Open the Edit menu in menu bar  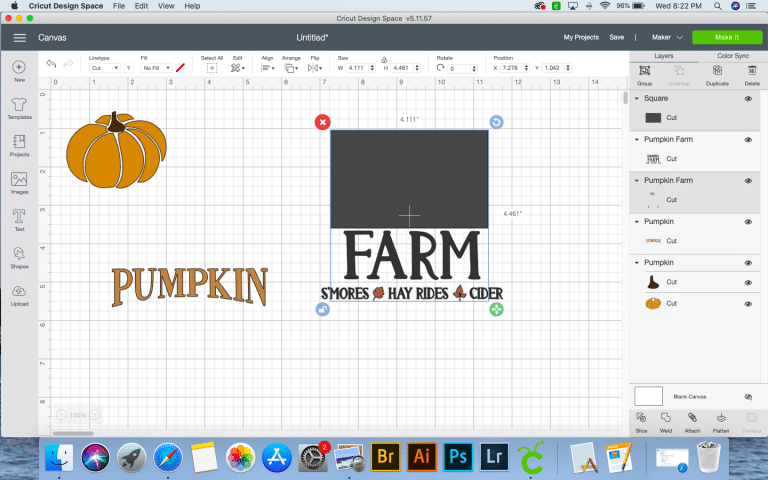142,6
